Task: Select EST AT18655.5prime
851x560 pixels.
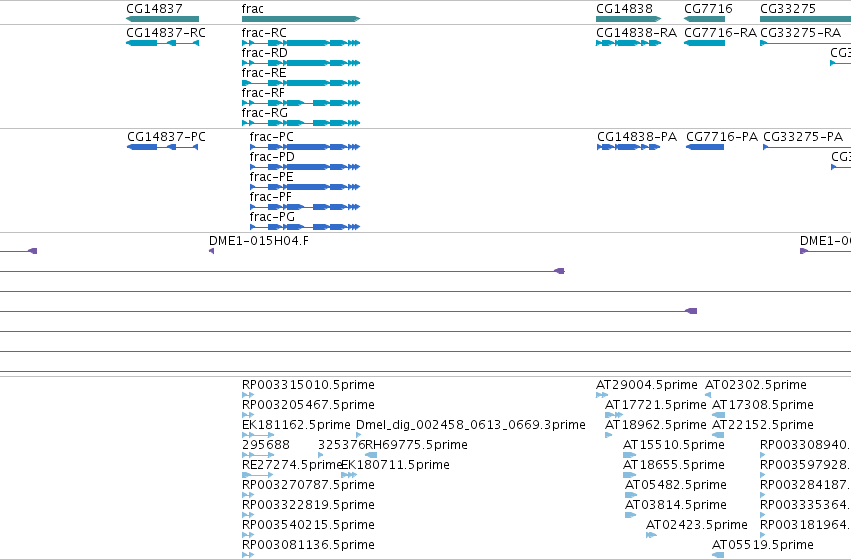Action: (x=630, y=475)
